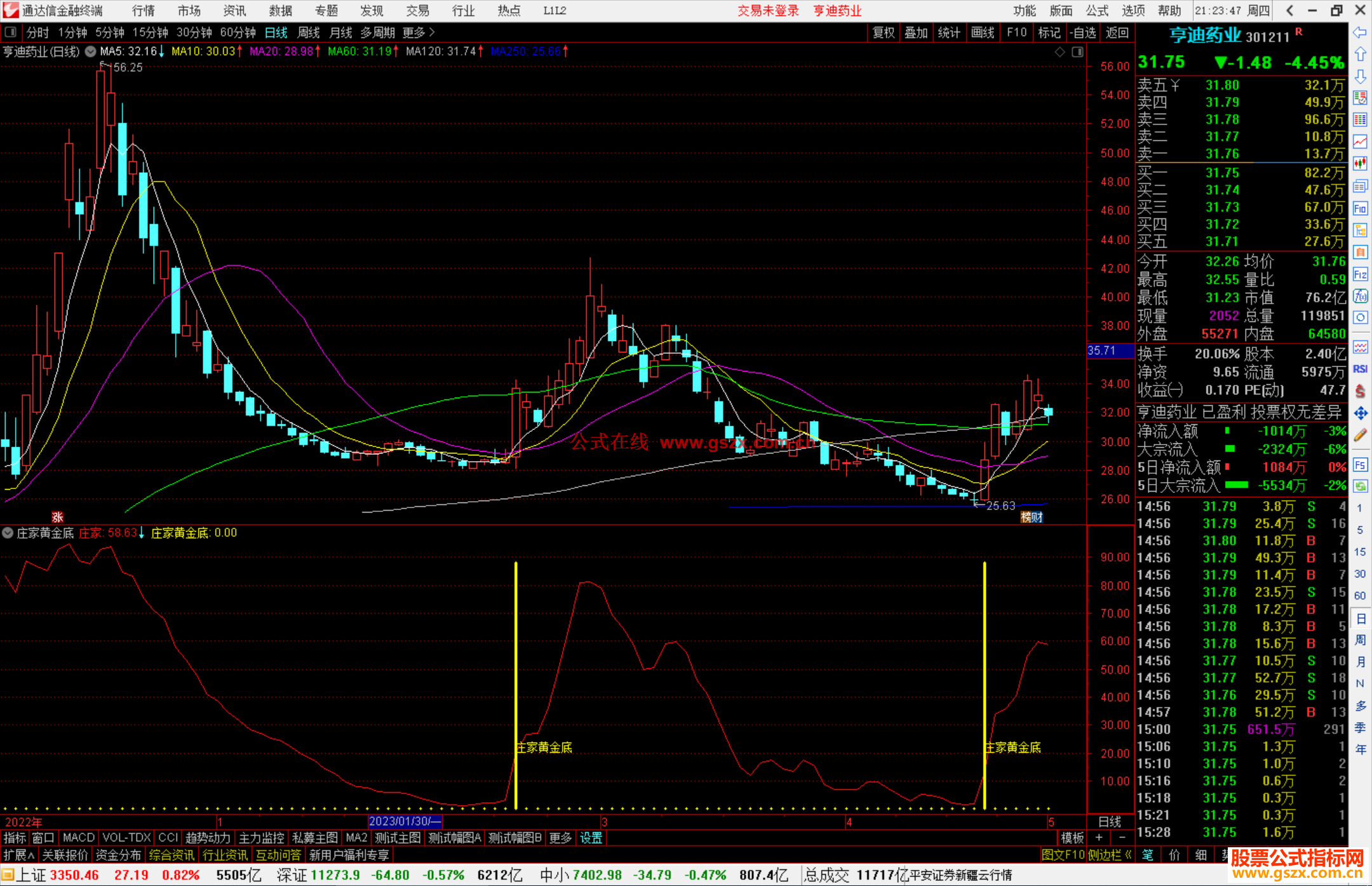Click the 复权 button above chart

coord(883,32)
